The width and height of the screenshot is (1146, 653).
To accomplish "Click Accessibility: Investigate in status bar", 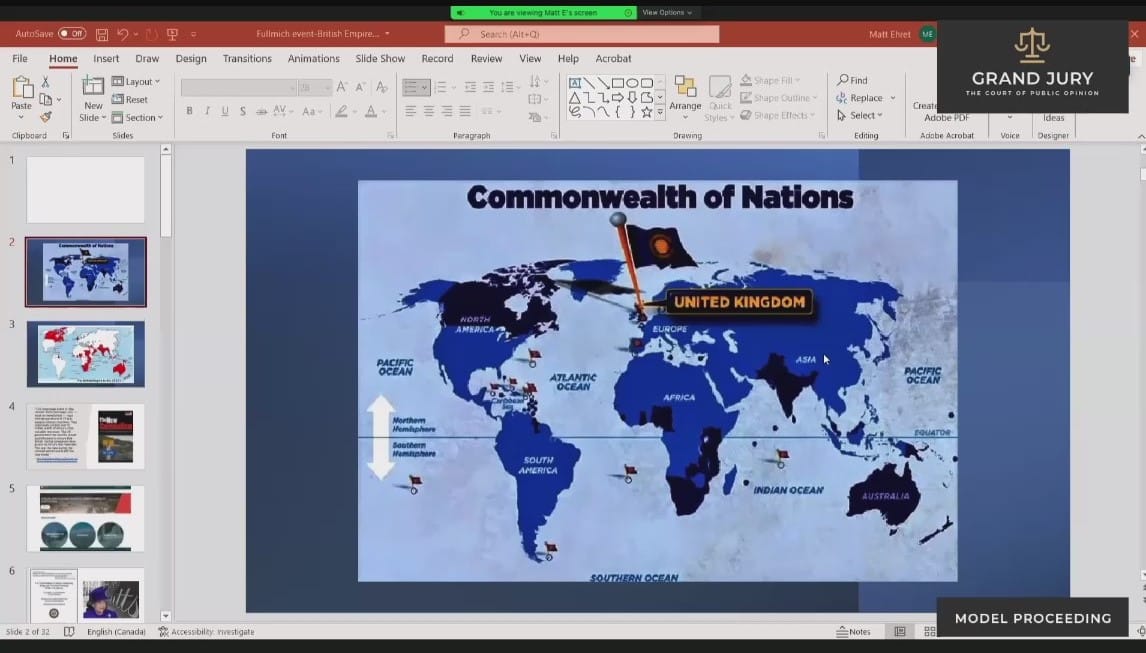I will coord(206,632).
